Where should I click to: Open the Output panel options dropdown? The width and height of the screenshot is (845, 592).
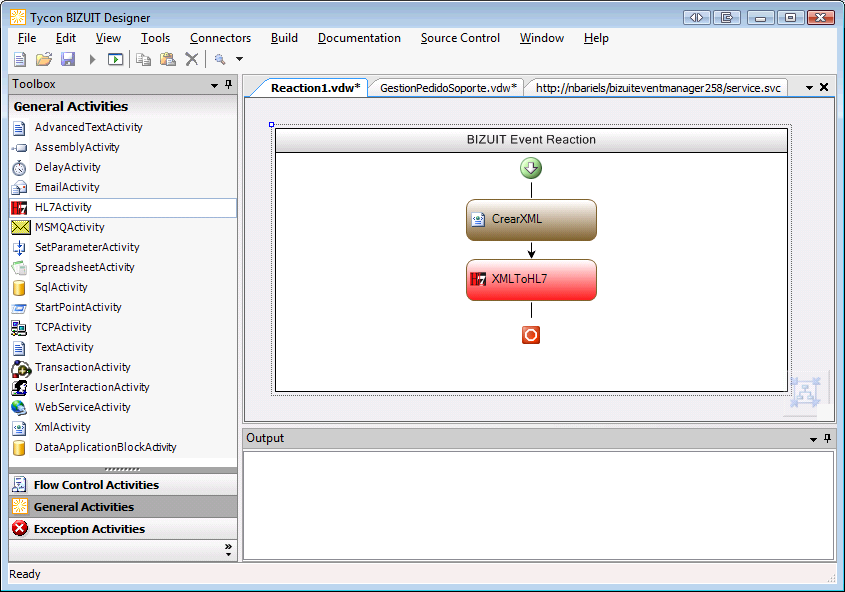(x=813, y=440)
